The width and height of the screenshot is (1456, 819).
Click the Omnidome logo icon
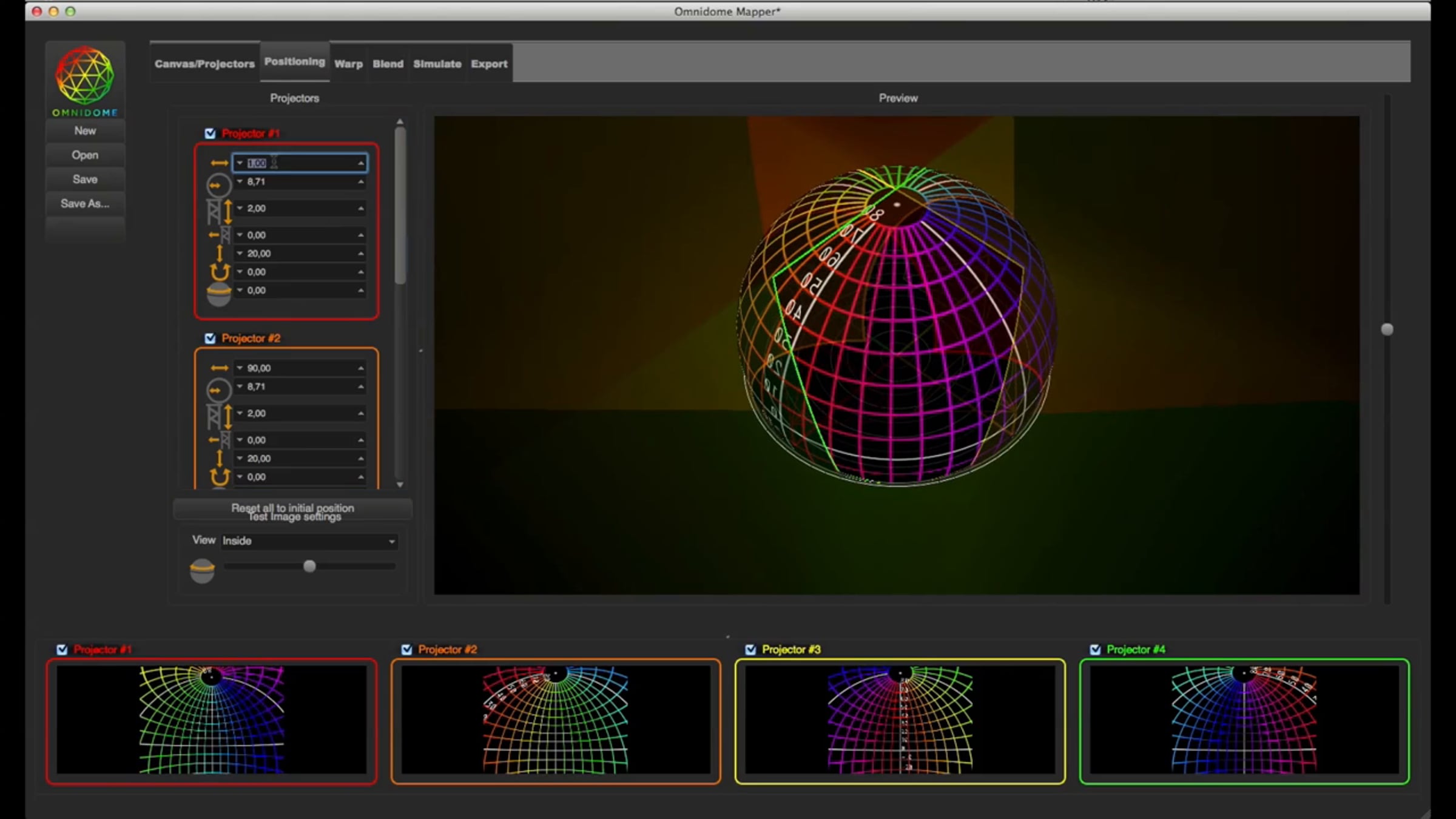pos(85,75)
